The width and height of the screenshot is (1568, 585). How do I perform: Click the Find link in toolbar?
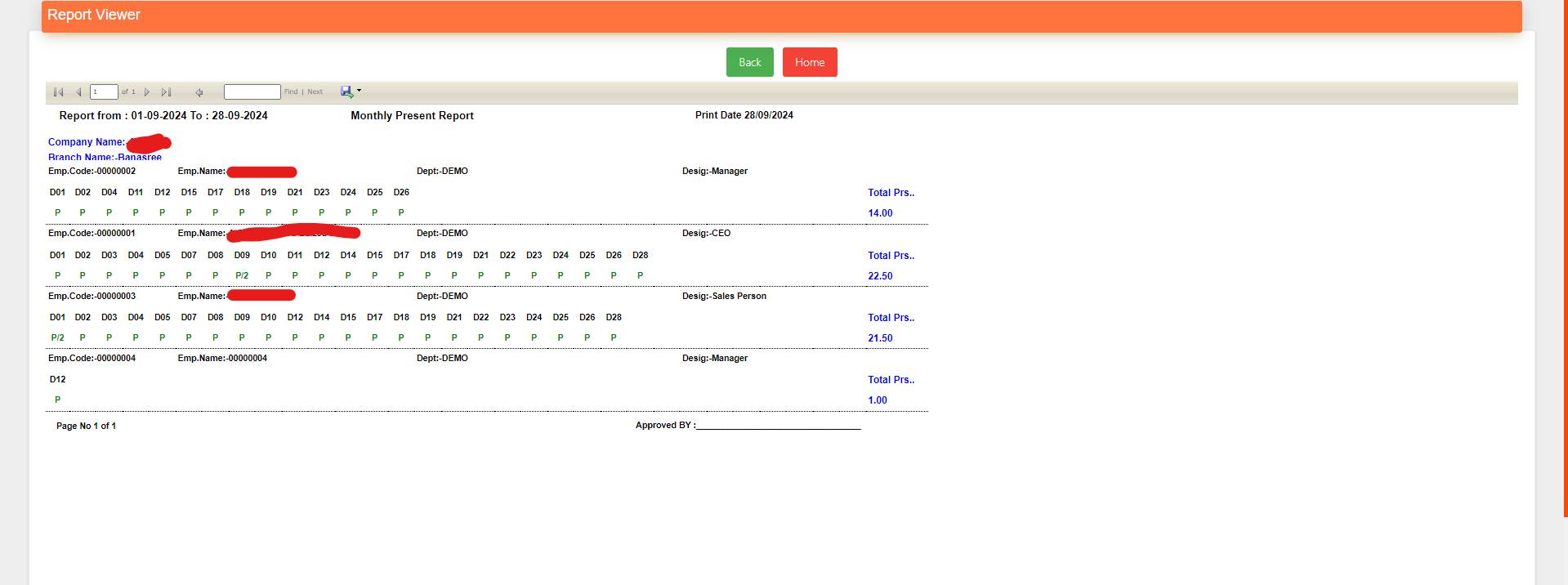(291, 92)
